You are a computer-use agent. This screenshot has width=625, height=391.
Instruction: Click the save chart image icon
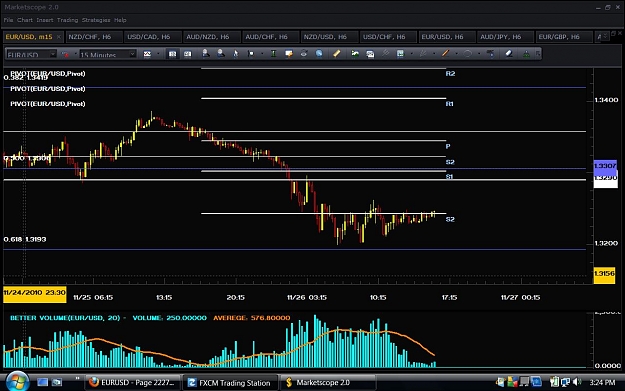click(370, 54)
